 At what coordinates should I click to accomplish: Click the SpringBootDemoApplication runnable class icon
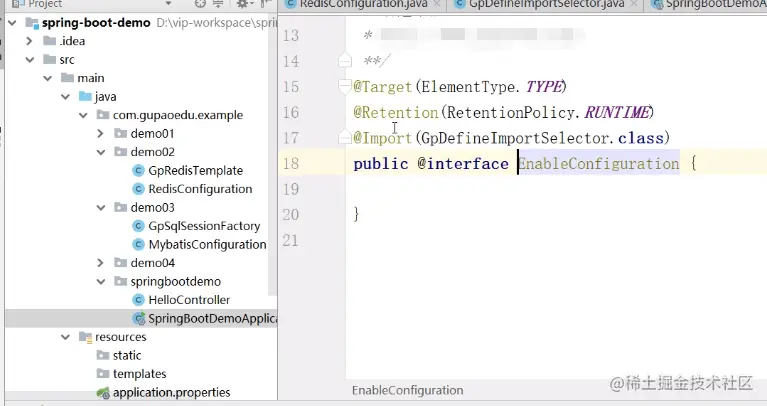point(139,318)
